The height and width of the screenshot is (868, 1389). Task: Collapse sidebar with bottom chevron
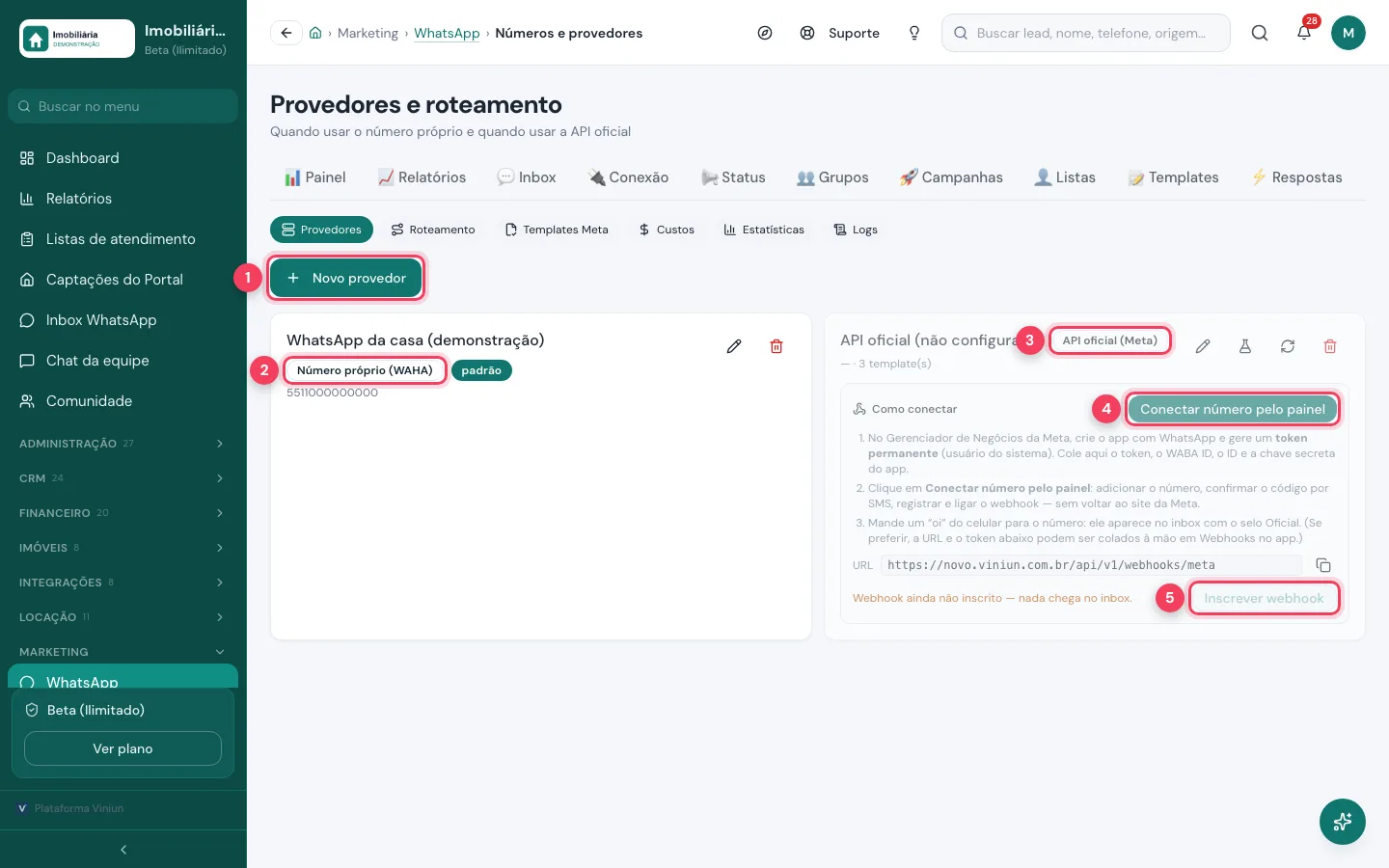click(x=123, y=850)
